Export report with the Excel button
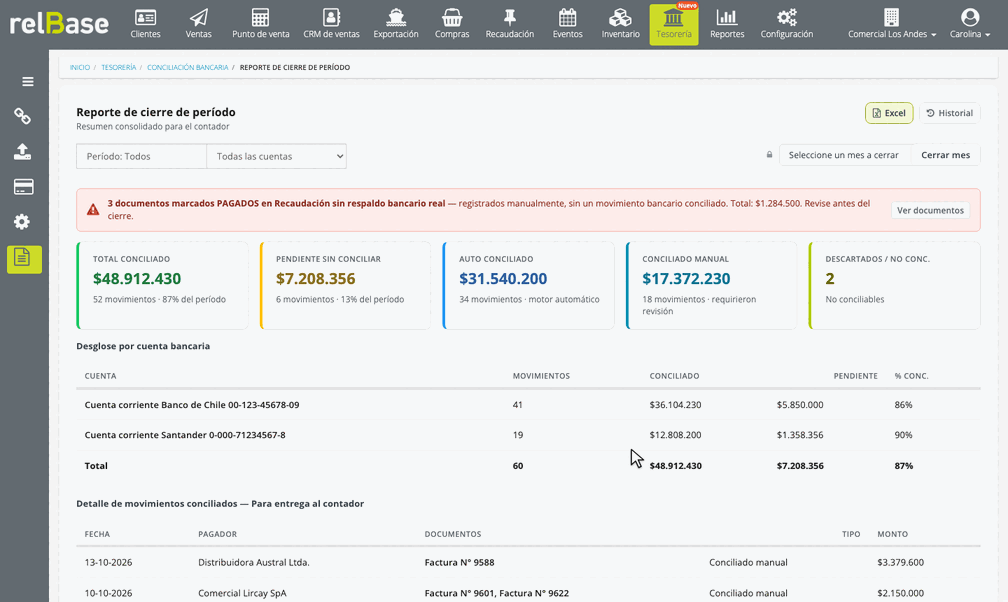Screen dimensions: 1008x602 tap(889, 113)
